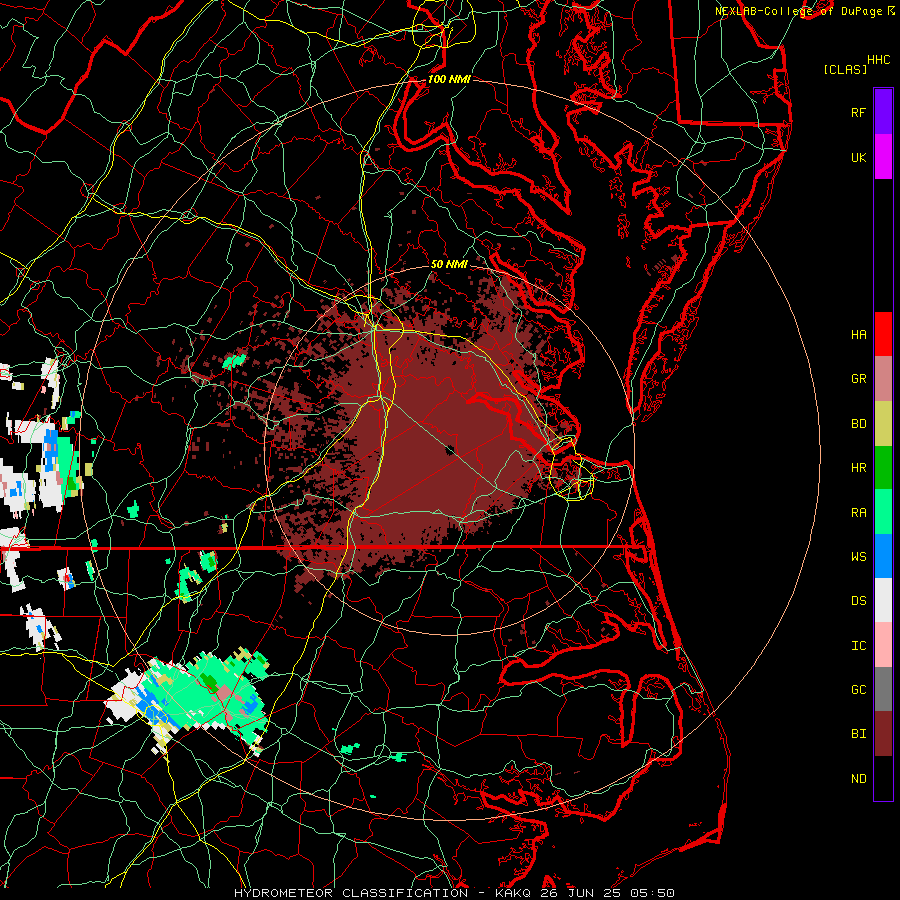Click the "UK" legend label

tap(858, 157)
